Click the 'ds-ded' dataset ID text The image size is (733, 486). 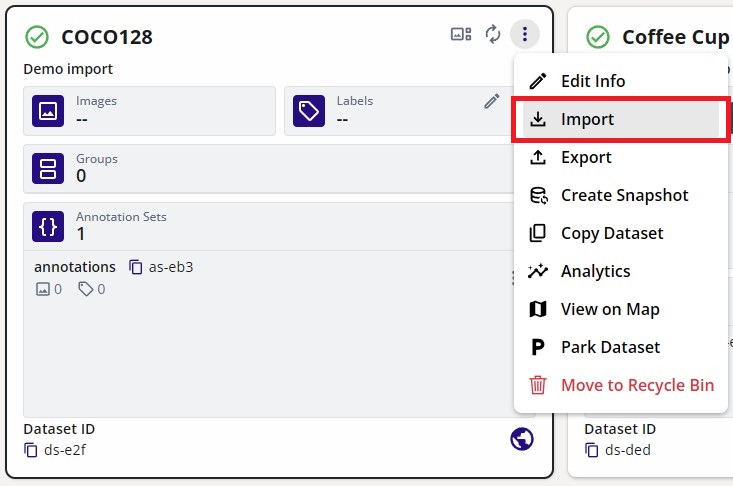628,450
